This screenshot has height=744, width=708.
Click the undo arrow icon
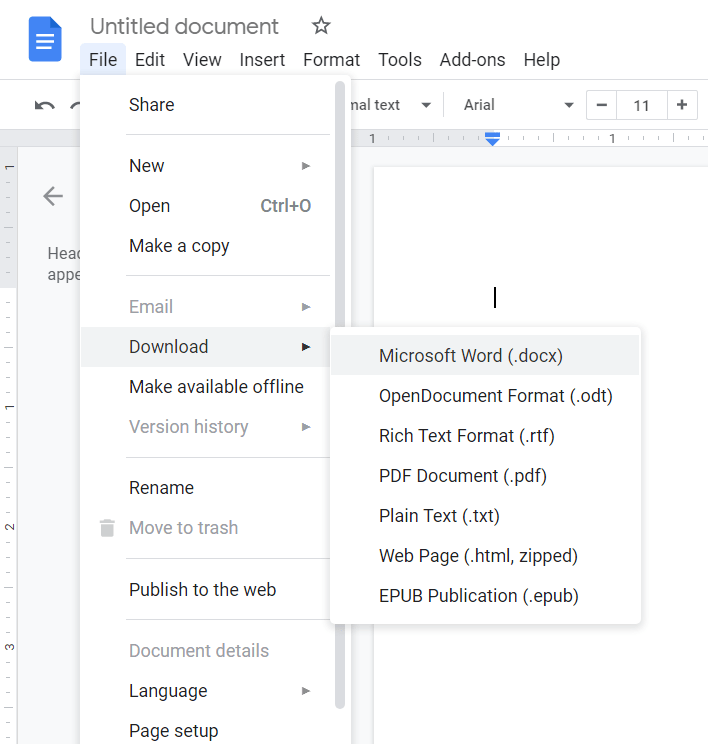[x=45, y=105]
